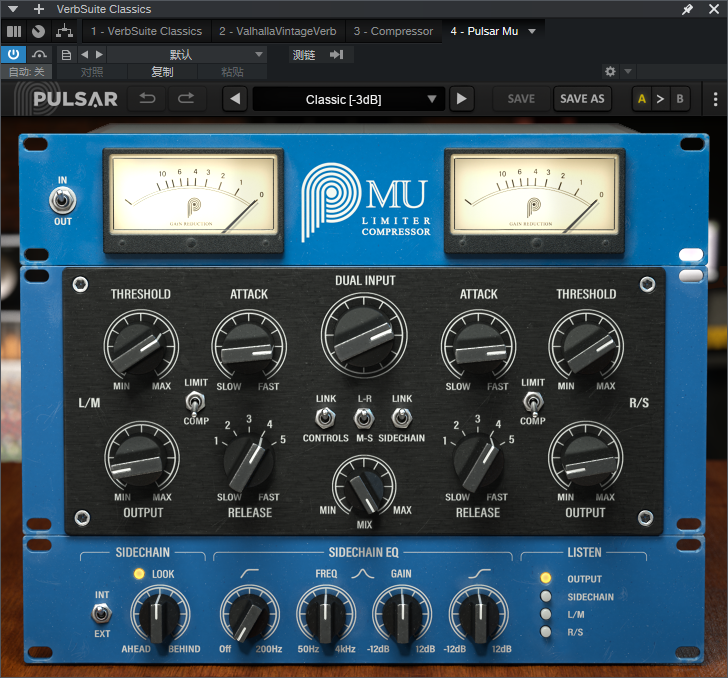Screen dimensions: 728x678
Task: Flip the INT/EXT sidechain switch
Action: [x=102, y=614]
